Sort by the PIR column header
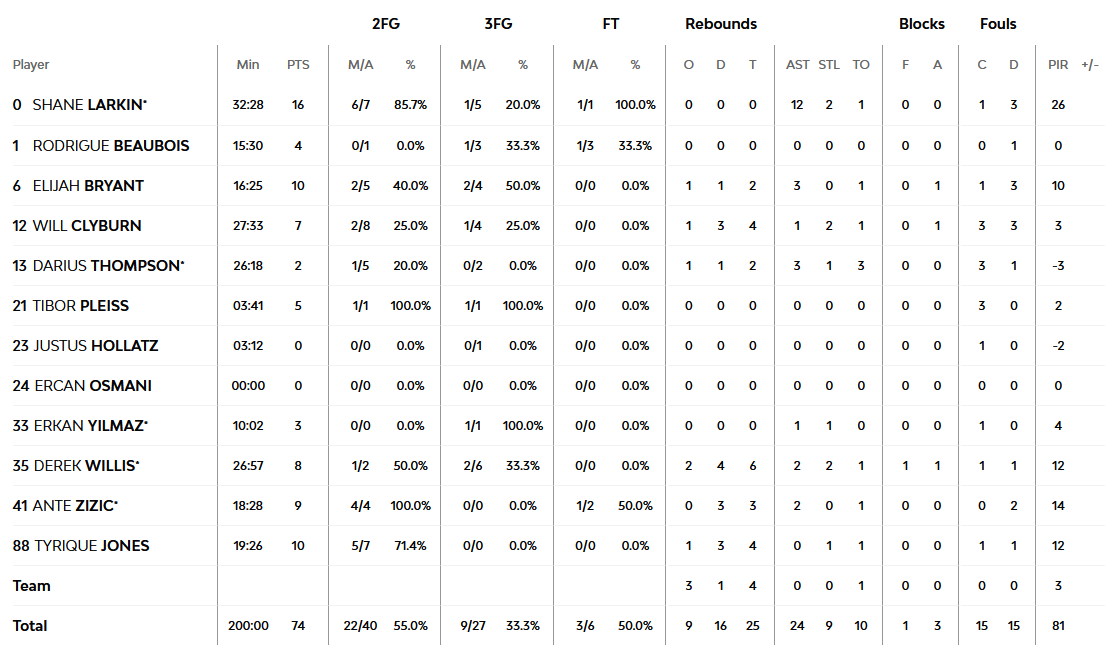 [x=1058, y=65]
